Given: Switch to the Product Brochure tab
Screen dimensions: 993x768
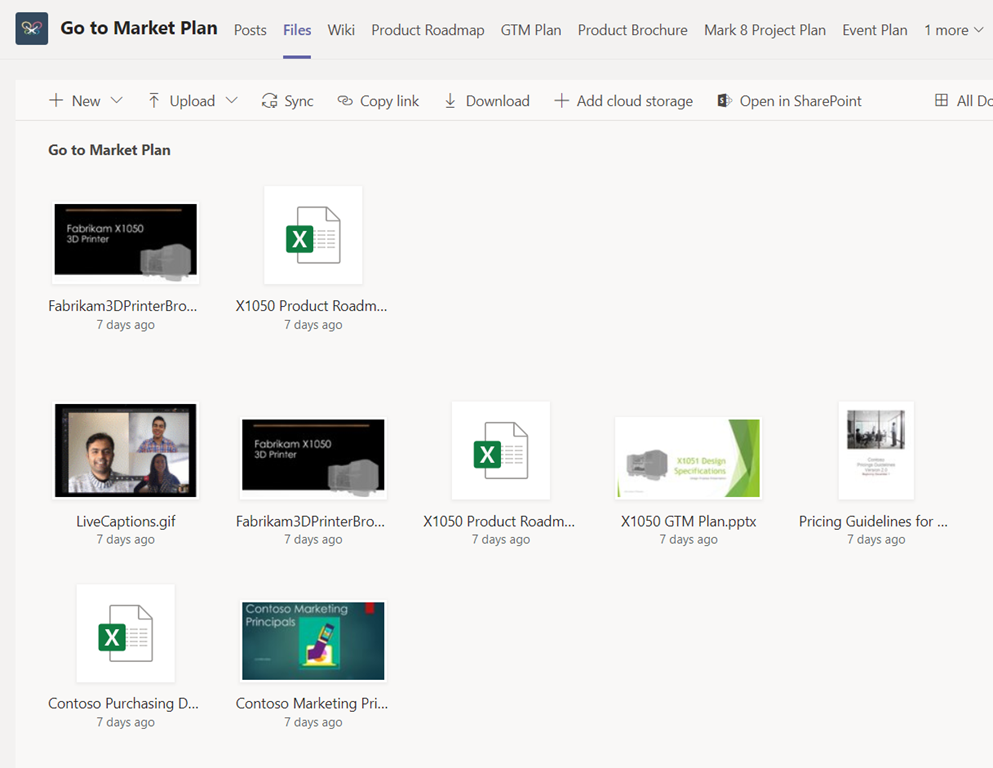Looking at the screenshot, I should 633,30.
